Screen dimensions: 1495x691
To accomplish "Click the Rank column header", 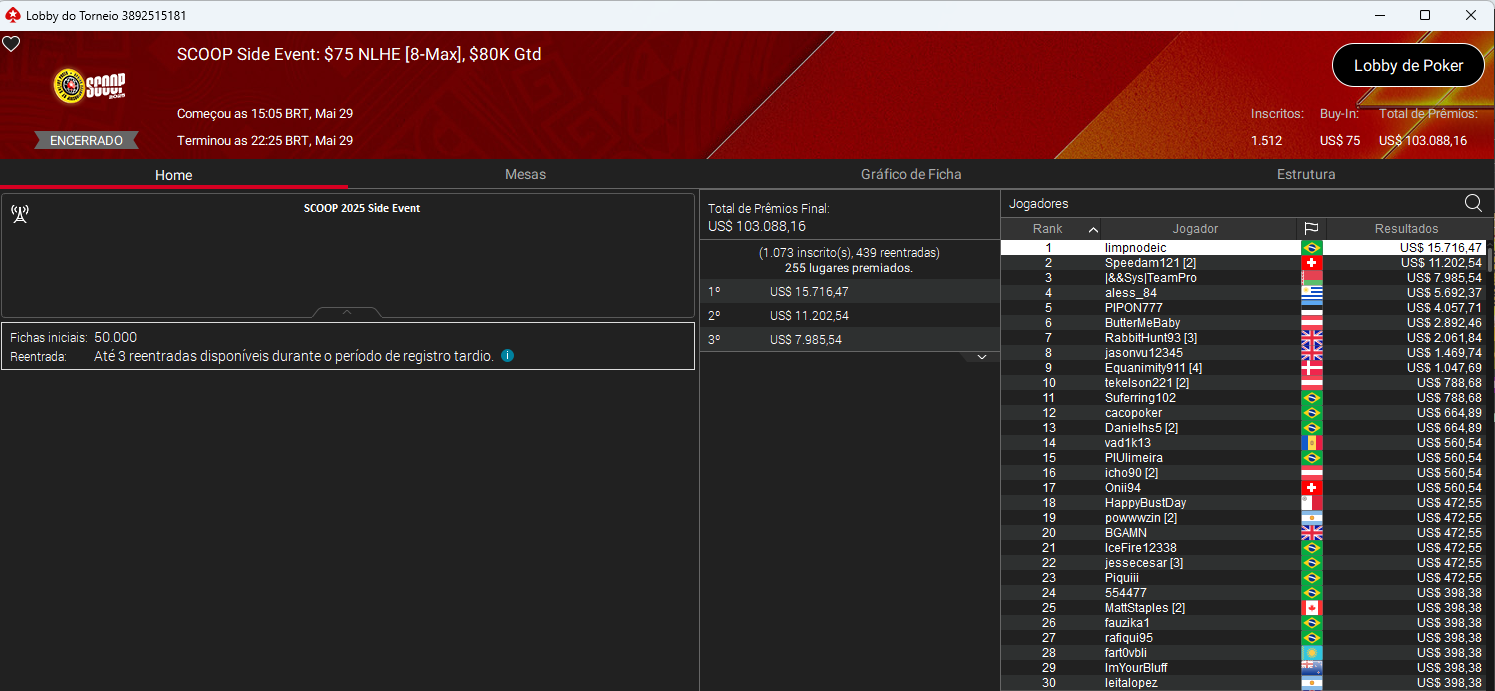I will coord(1048,229).
